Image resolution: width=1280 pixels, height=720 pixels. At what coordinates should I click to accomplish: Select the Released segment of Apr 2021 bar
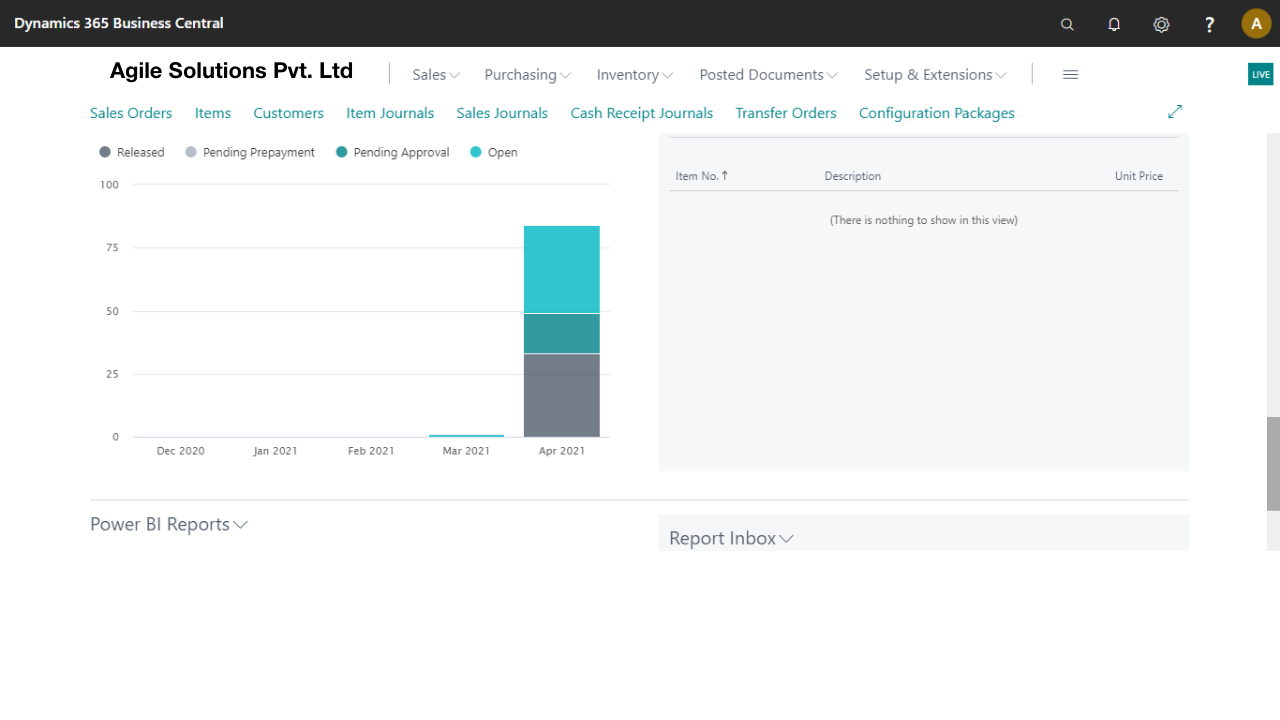click(562, 396)
